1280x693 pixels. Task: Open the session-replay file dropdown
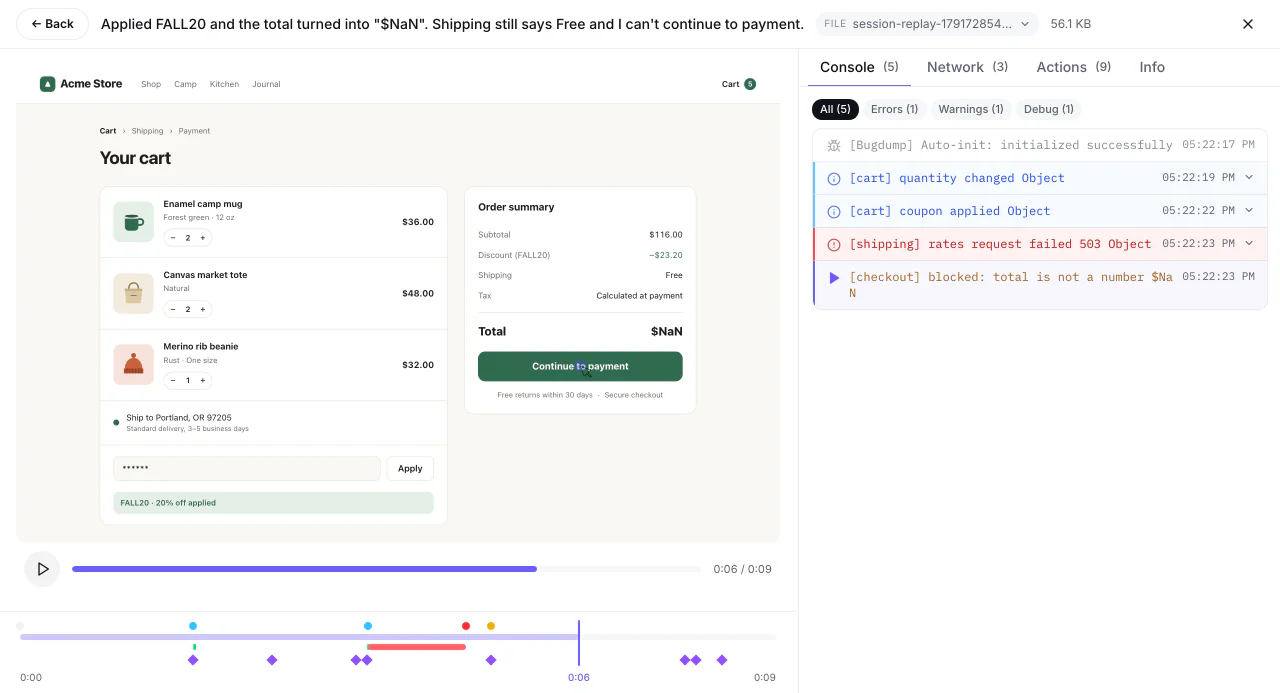(927, 24)
